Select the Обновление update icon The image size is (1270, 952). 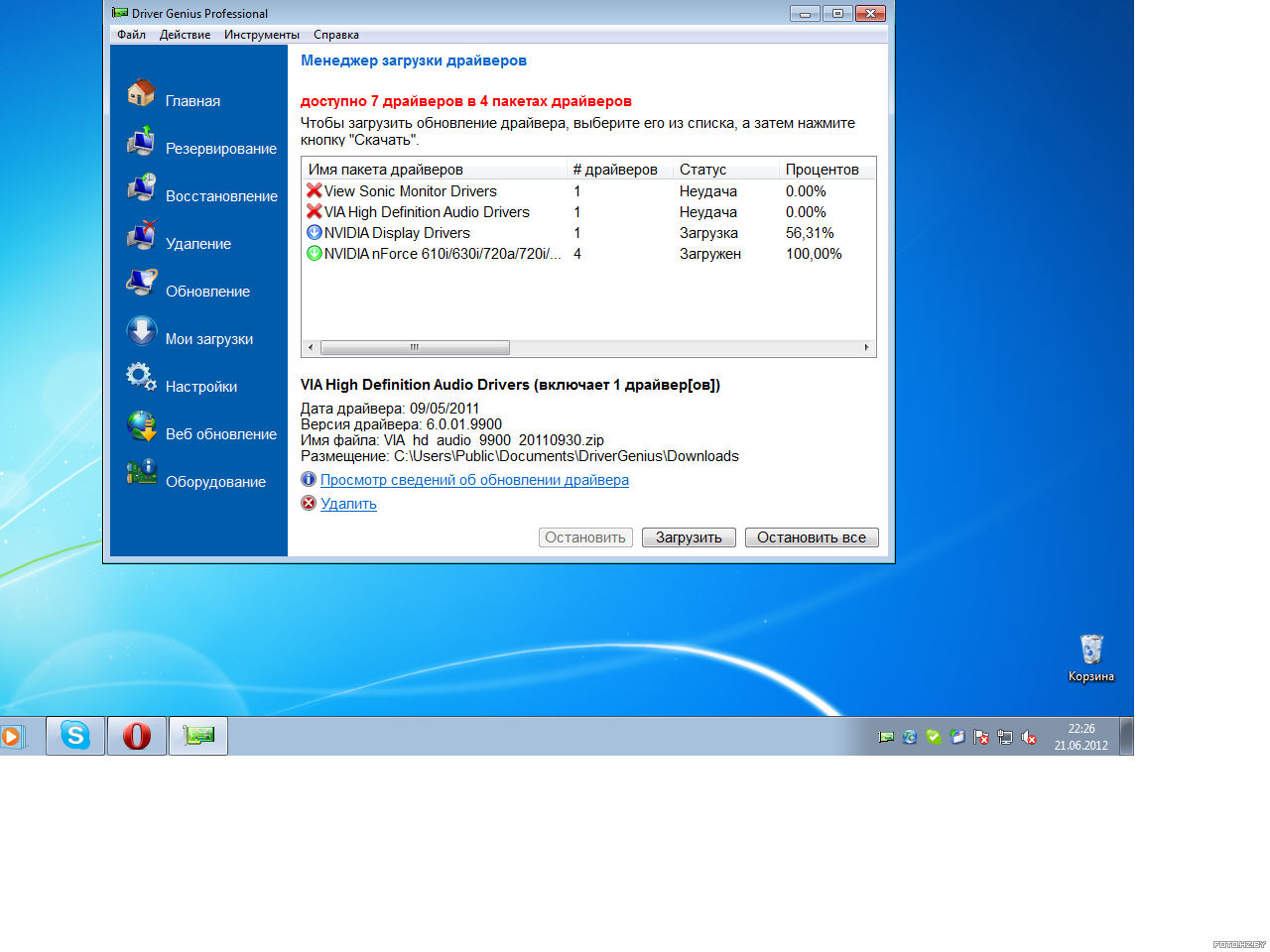141,284
